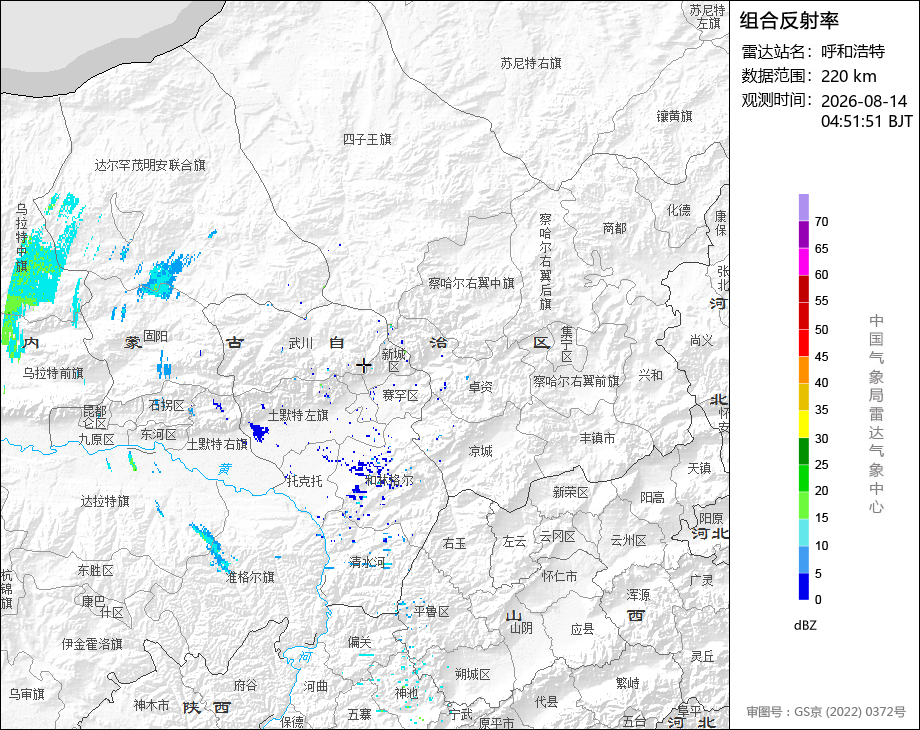Click the 达尔罕茂明安联合旗 label
This screenshot has height=730, width=920.
(150, 165)
